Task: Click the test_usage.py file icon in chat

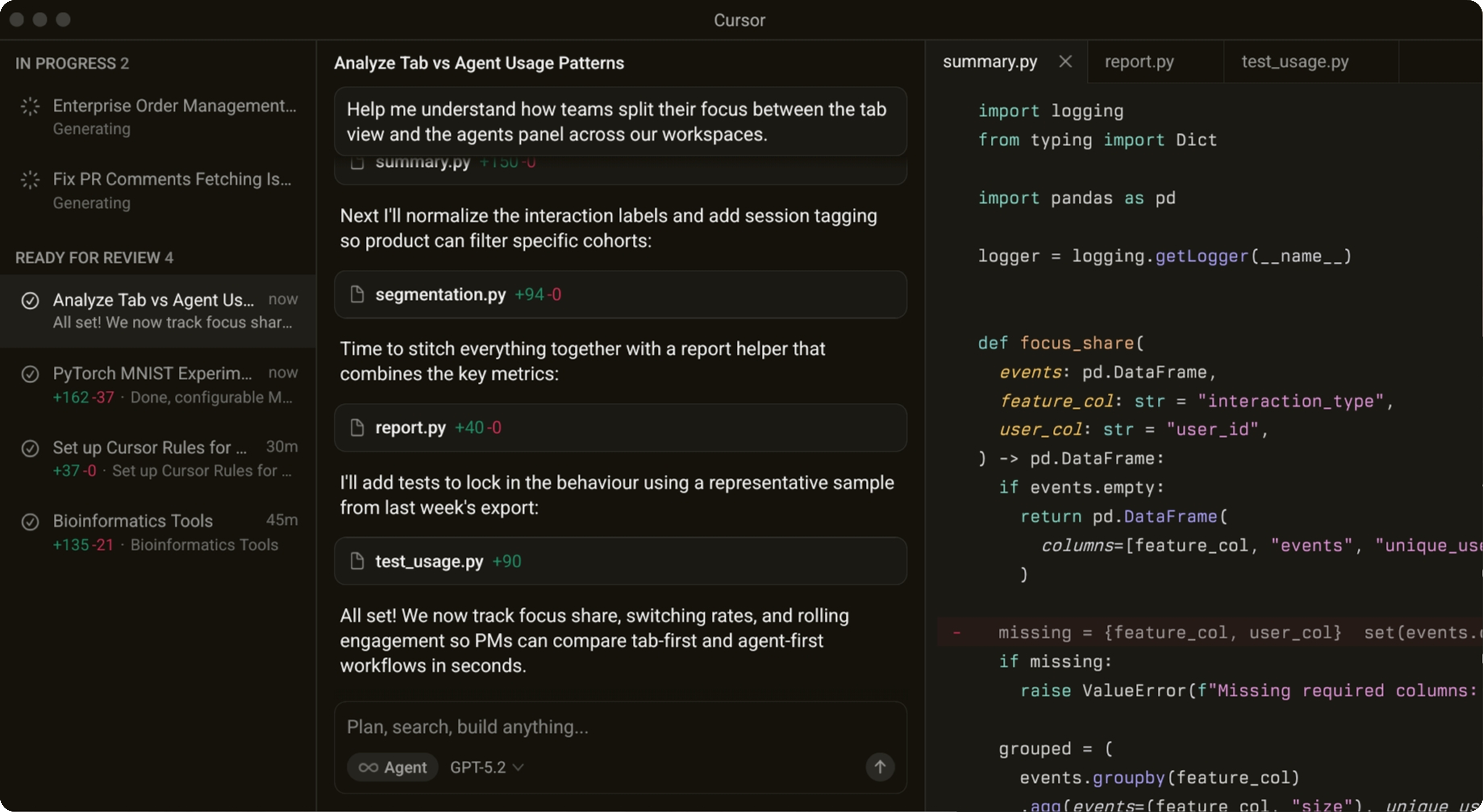Action: click(x=357, y=561)
